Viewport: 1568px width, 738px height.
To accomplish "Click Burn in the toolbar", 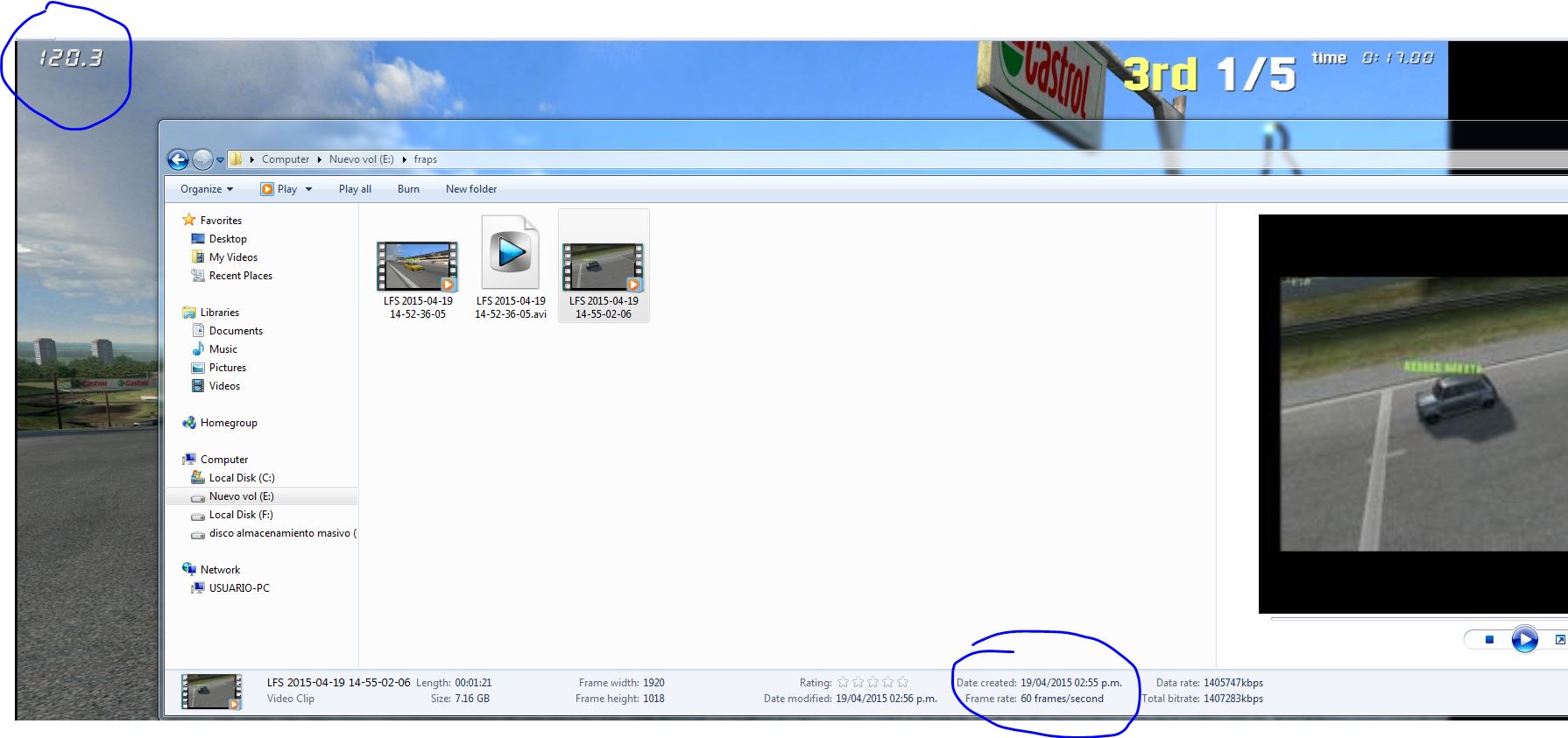I will pos(408,189).
